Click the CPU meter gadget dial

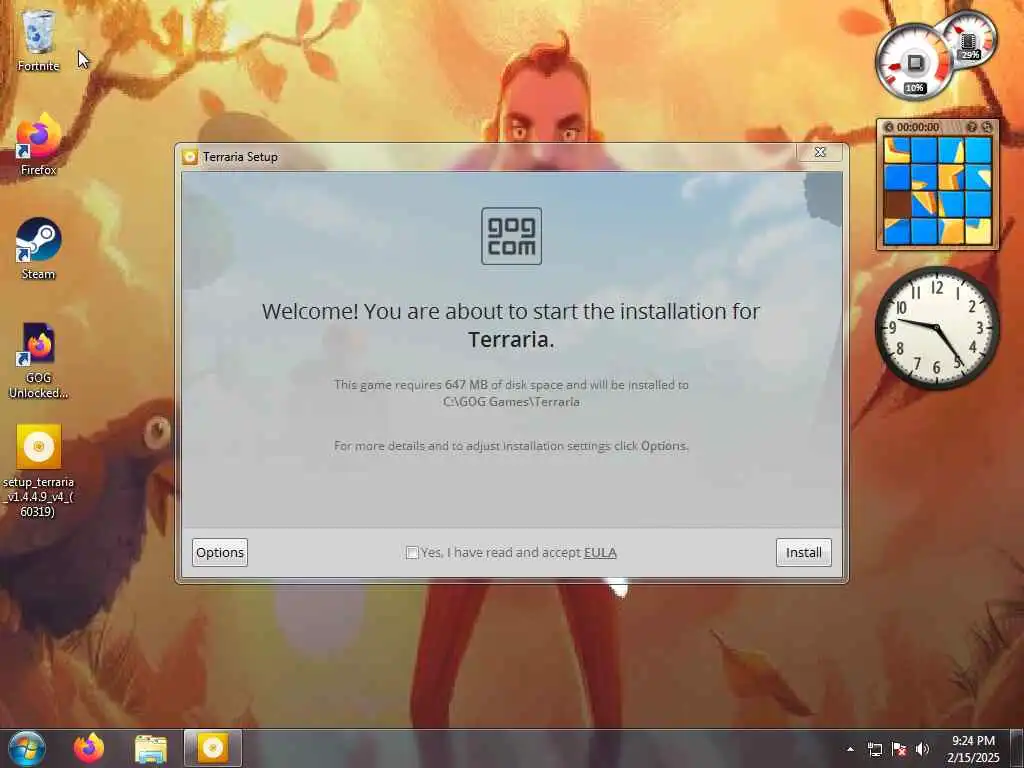(x=913, y=63)
